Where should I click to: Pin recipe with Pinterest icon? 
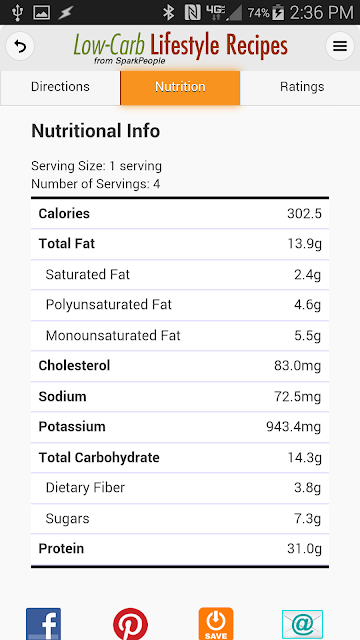coord(131,624)
